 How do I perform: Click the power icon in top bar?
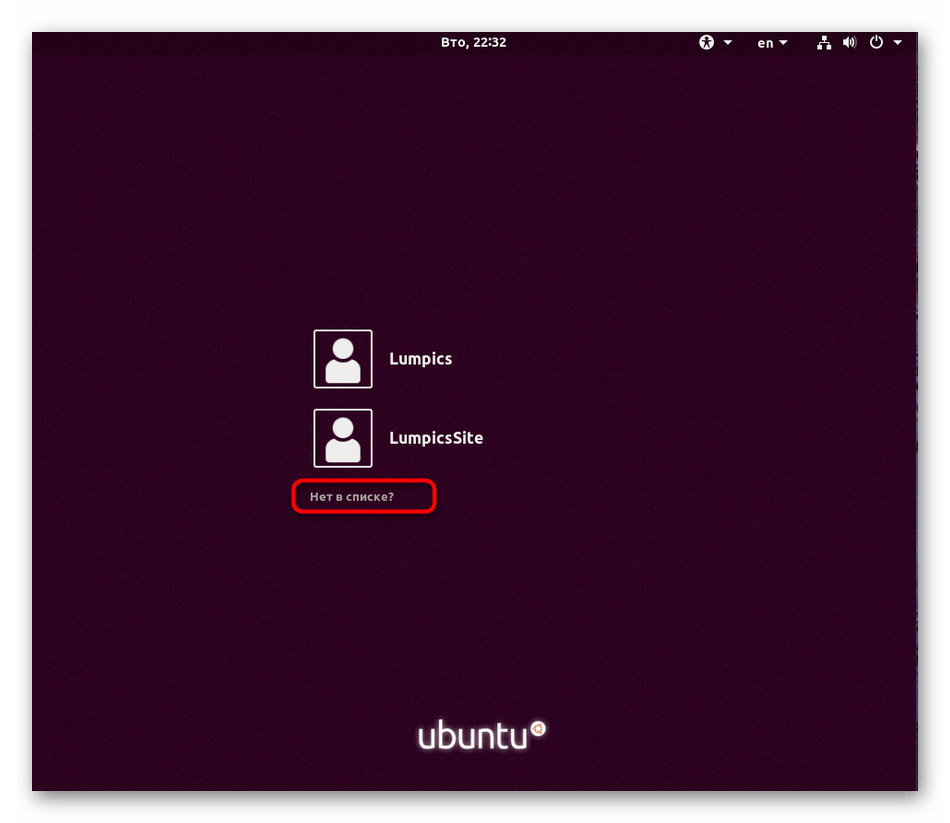coord(876,42)
